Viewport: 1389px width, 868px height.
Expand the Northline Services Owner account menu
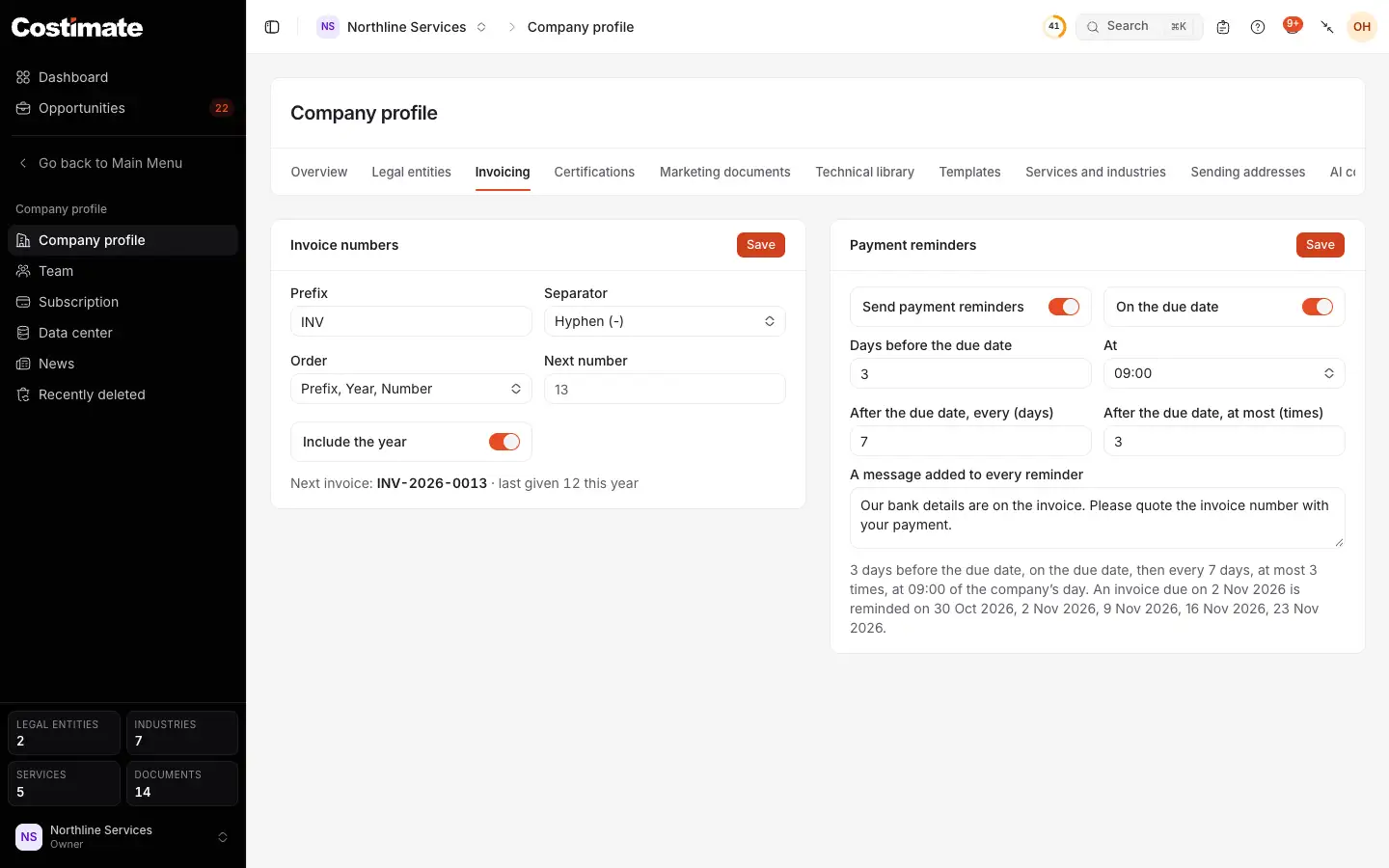[123, 837]
